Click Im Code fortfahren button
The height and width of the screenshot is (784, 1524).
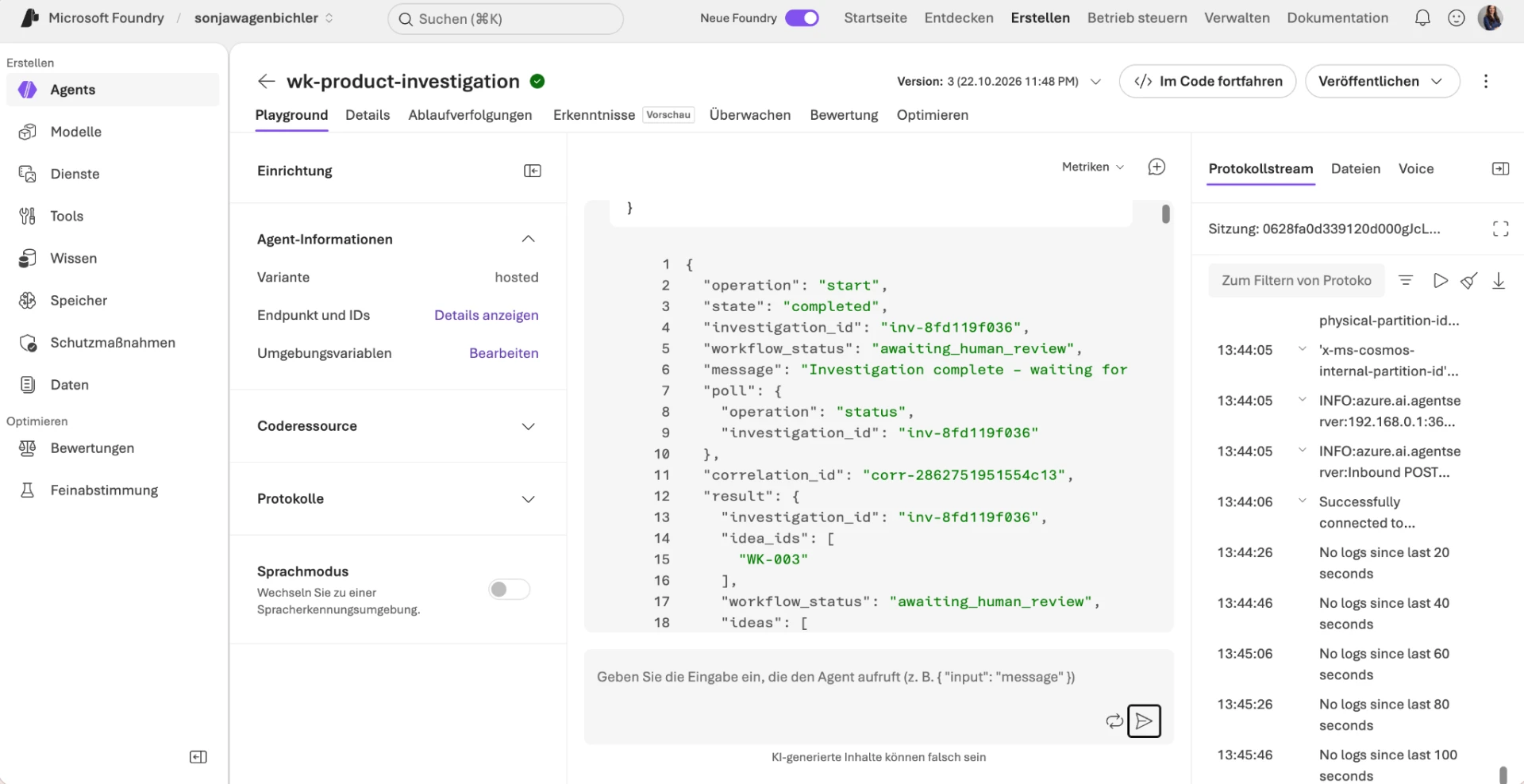point(1207,81)
